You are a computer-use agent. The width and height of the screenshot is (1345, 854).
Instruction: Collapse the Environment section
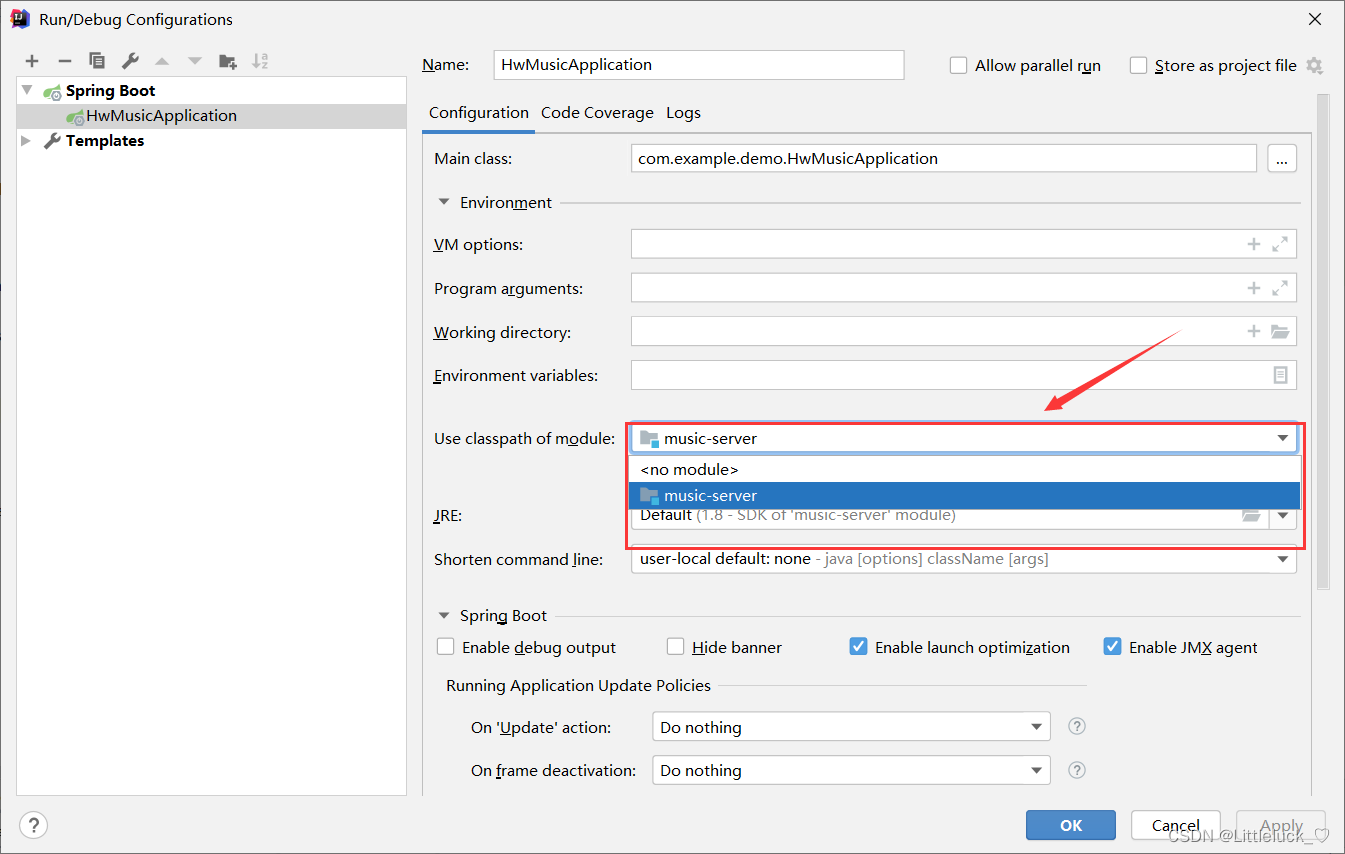(443, 201)
